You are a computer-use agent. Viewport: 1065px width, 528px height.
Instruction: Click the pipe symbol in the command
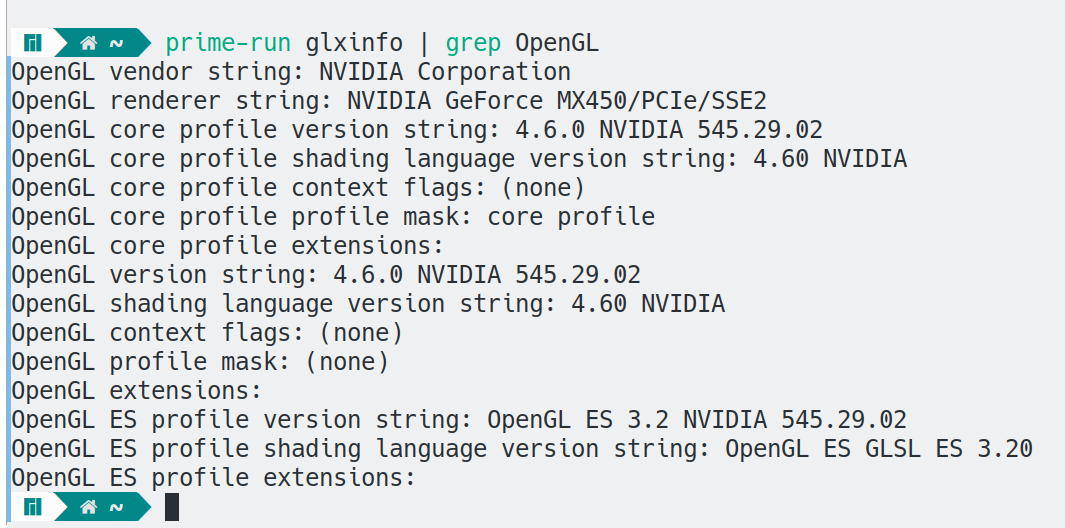point(424,43)
